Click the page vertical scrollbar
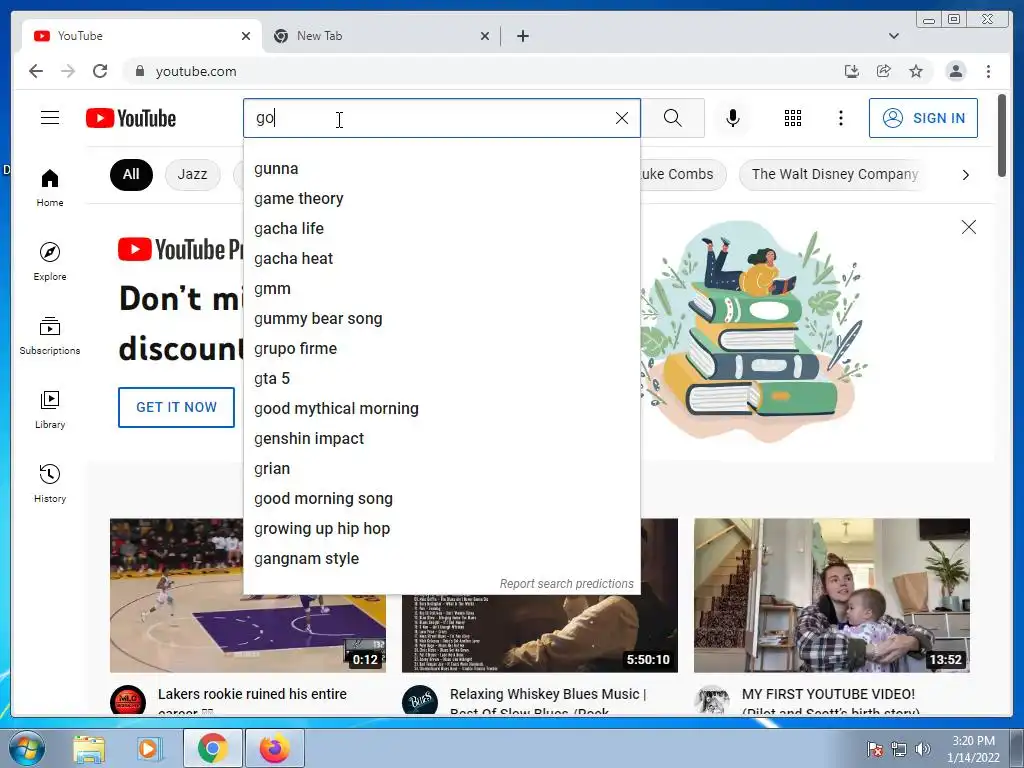 [1002, 135]
